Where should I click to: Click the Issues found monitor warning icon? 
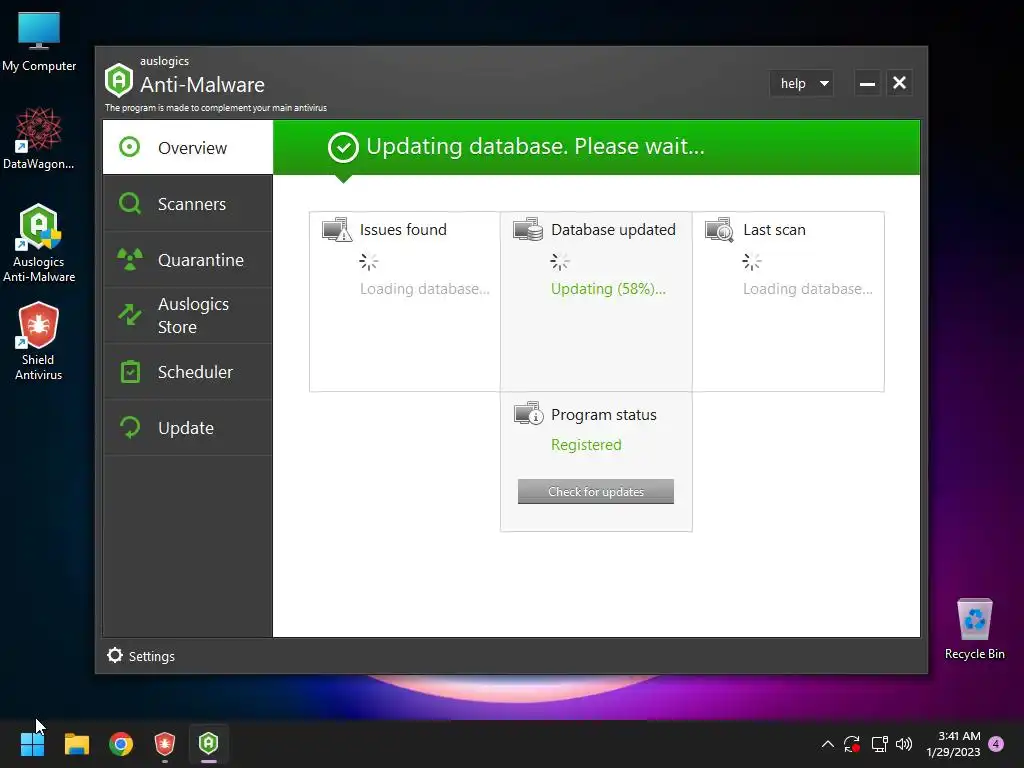click(337, 230)
